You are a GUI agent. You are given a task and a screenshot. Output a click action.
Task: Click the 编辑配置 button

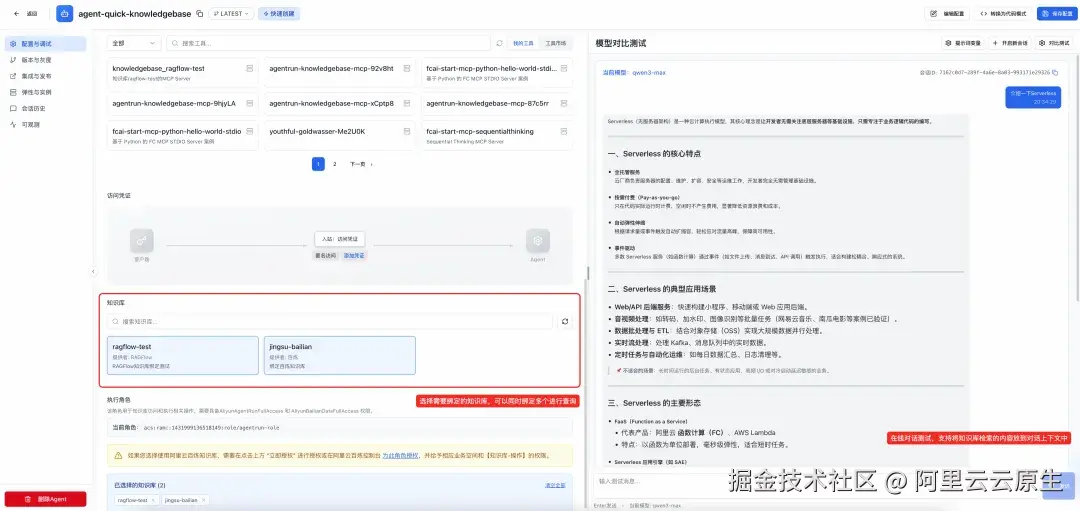[948, 14]
